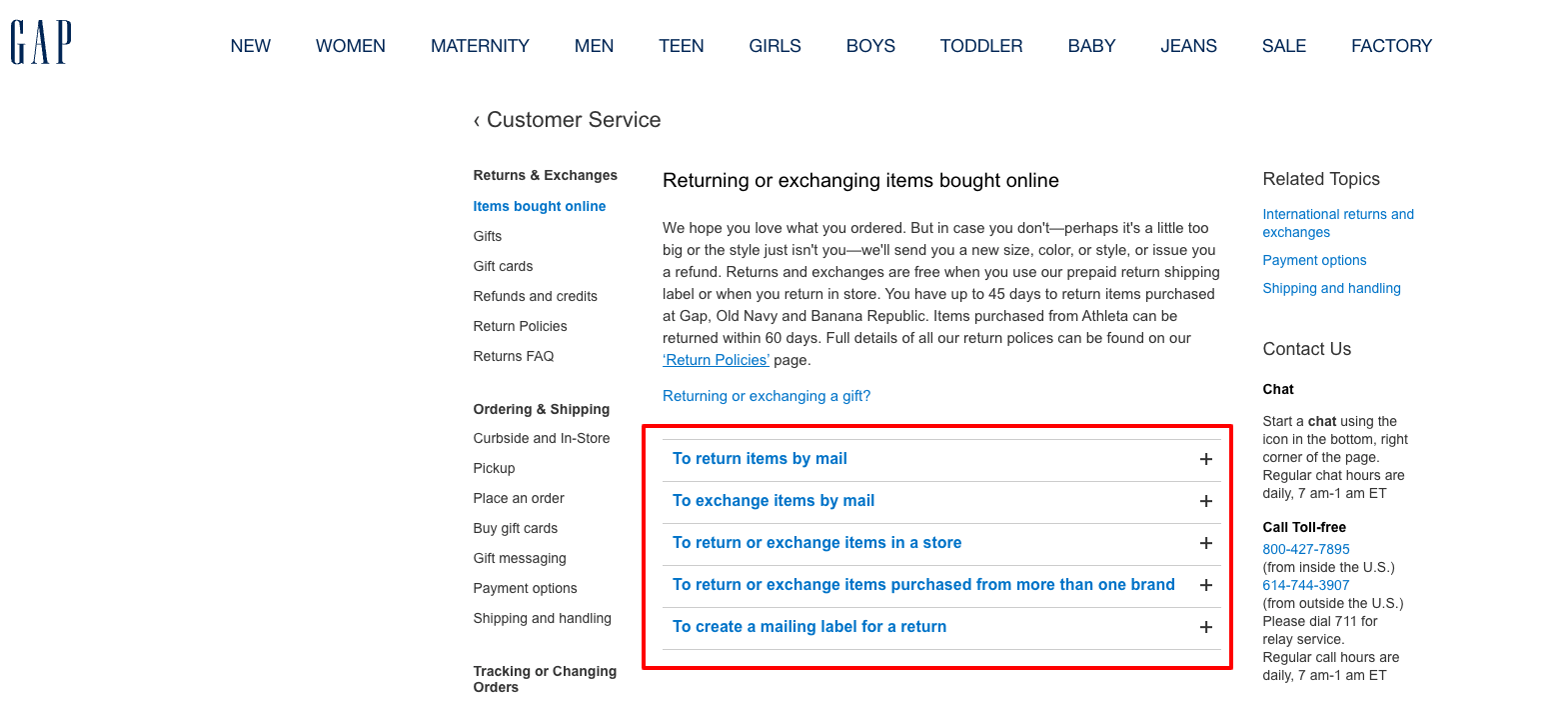Viewport: 1568px width, 707px height.
Task: Open 'Buy gift cards' sidebar link
Action: click(x=515, y=528)
